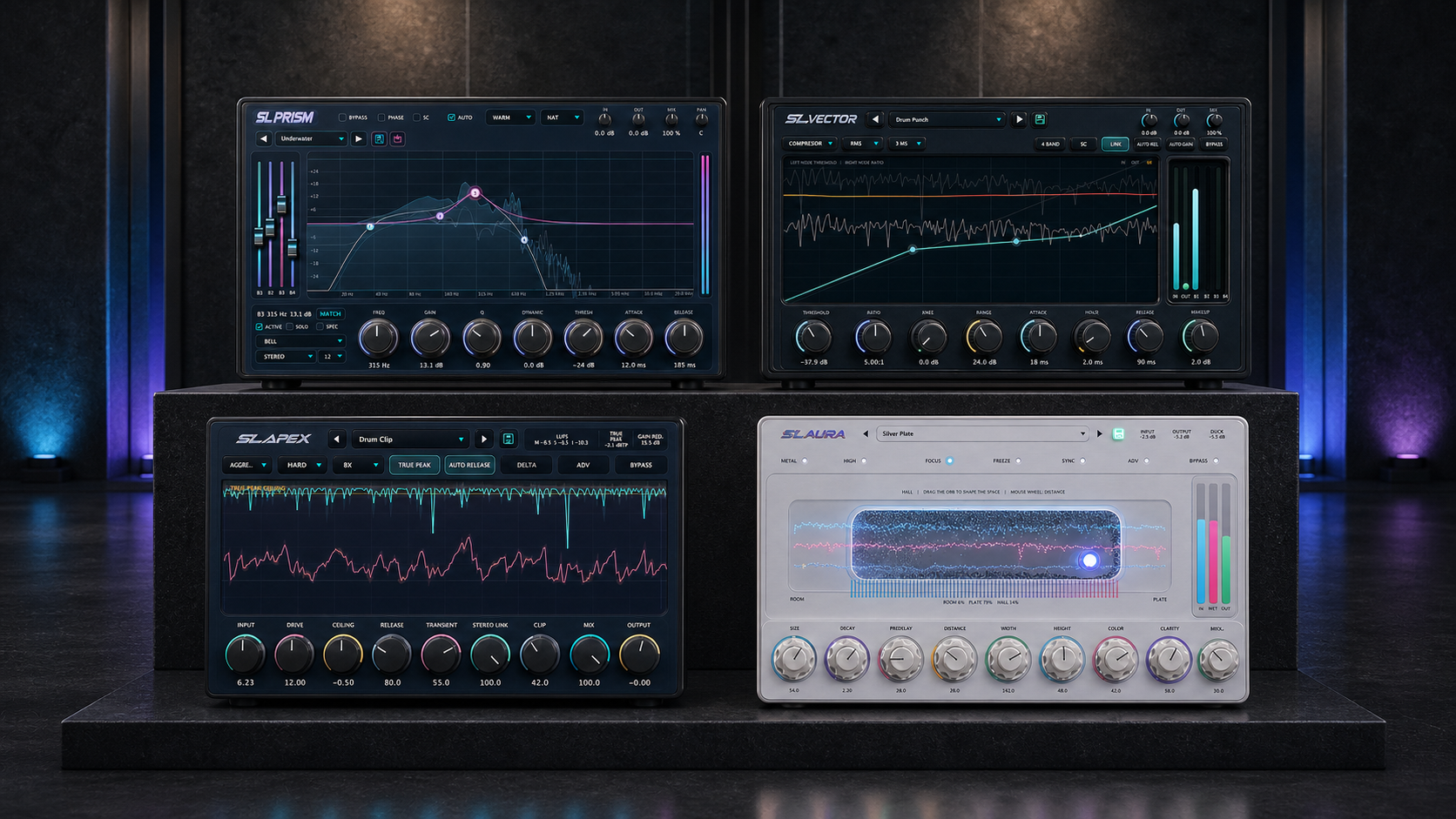Click the RATIO knob in SL Vector
This screenshot has height=819, width=1456.
(x=873, y=336)
